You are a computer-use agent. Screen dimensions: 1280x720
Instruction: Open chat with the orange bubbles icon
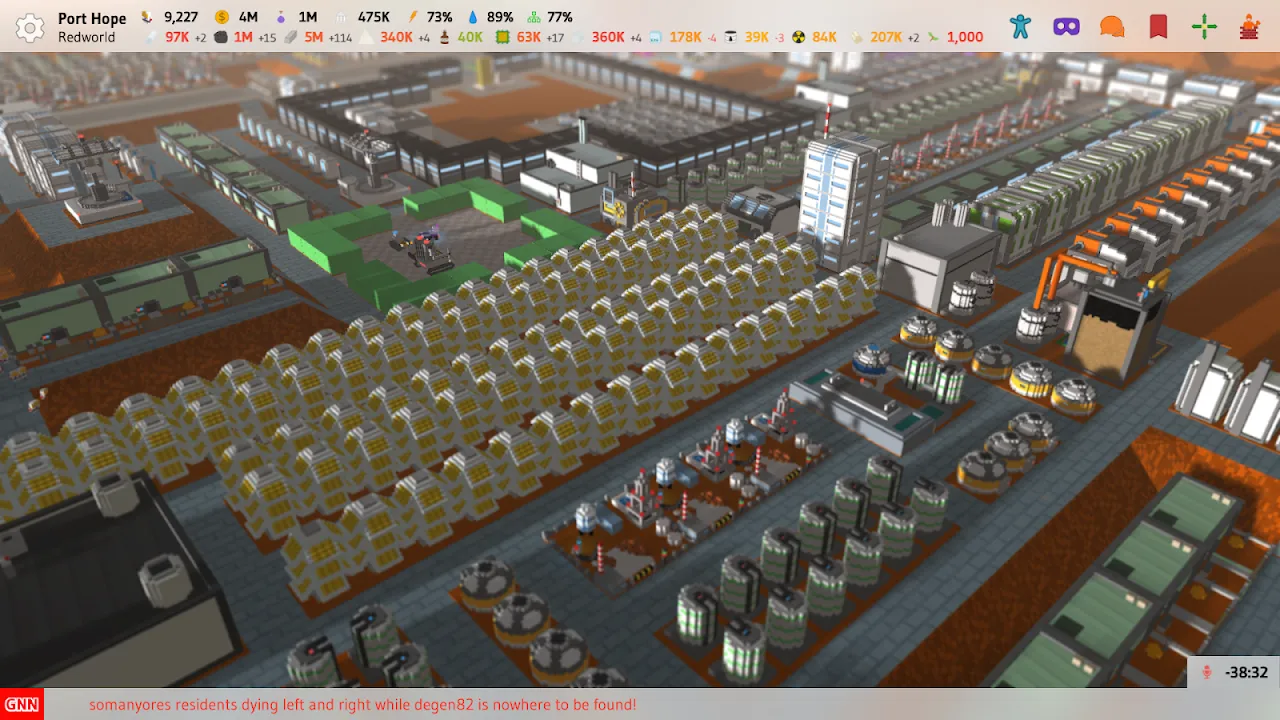click(x=1112, y=27)
